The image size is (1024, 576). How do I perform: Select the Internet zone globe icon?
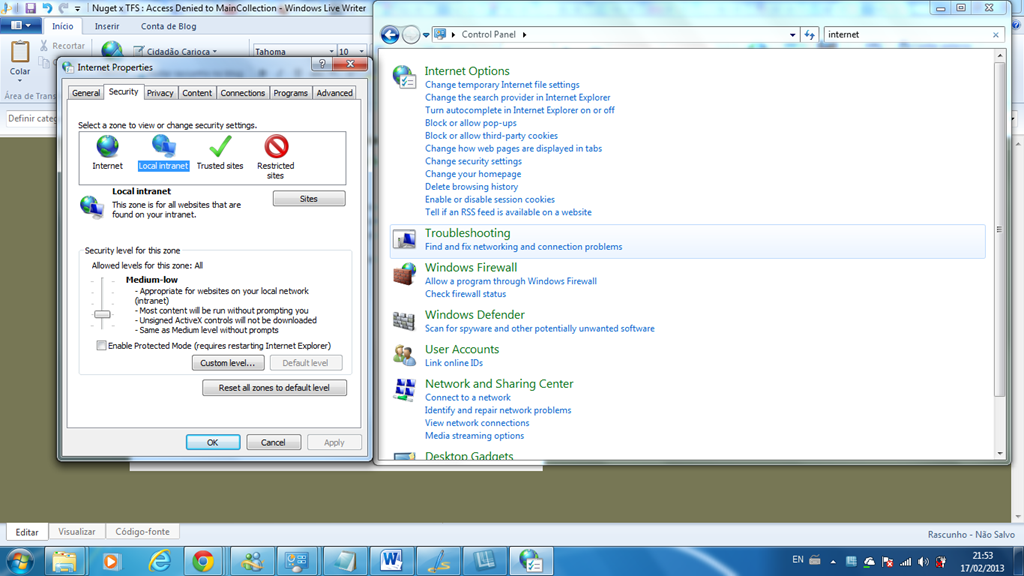click(107, 147)
